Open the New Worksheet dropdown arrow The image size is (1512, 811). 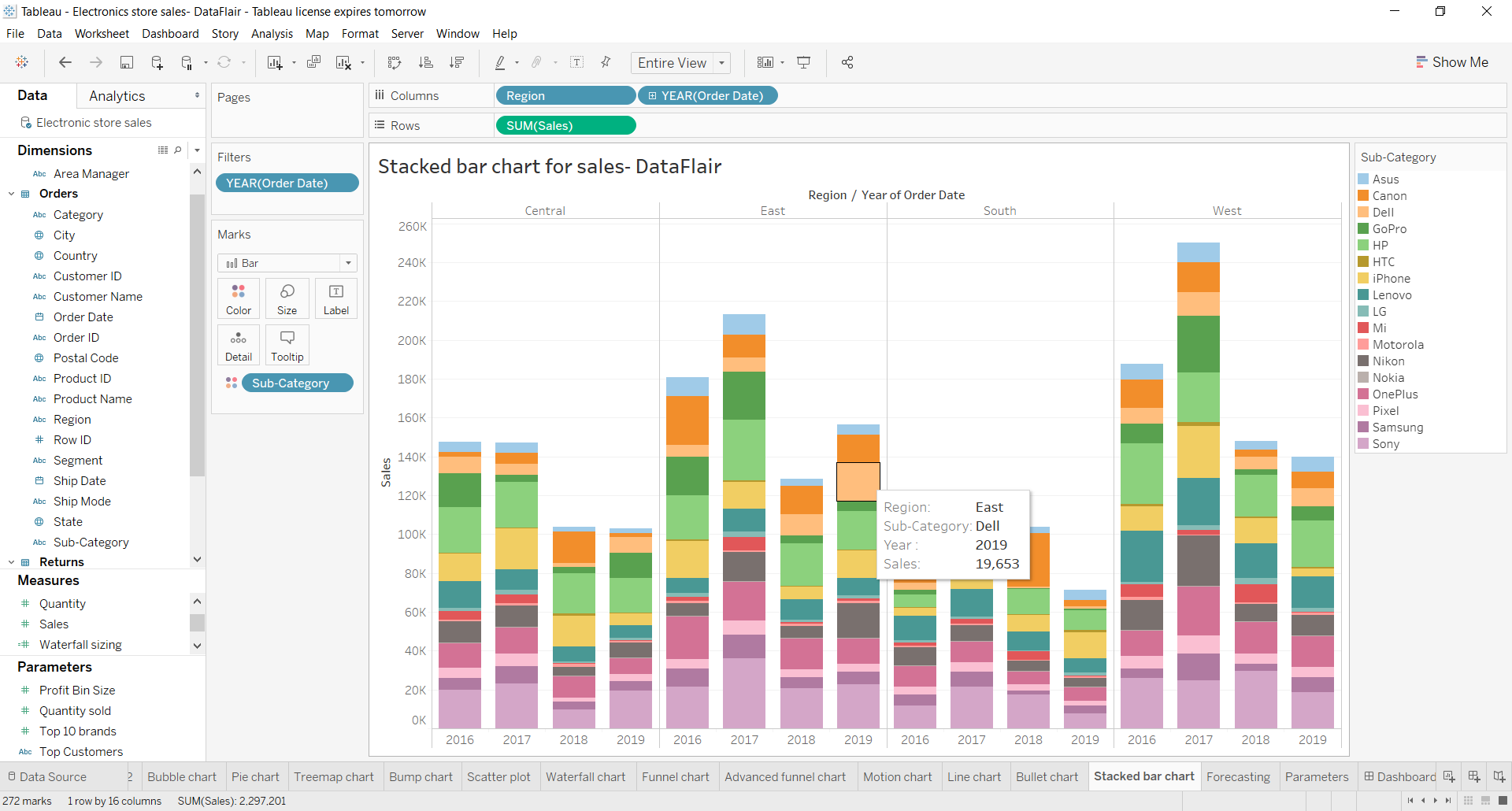tap(294, 63)
